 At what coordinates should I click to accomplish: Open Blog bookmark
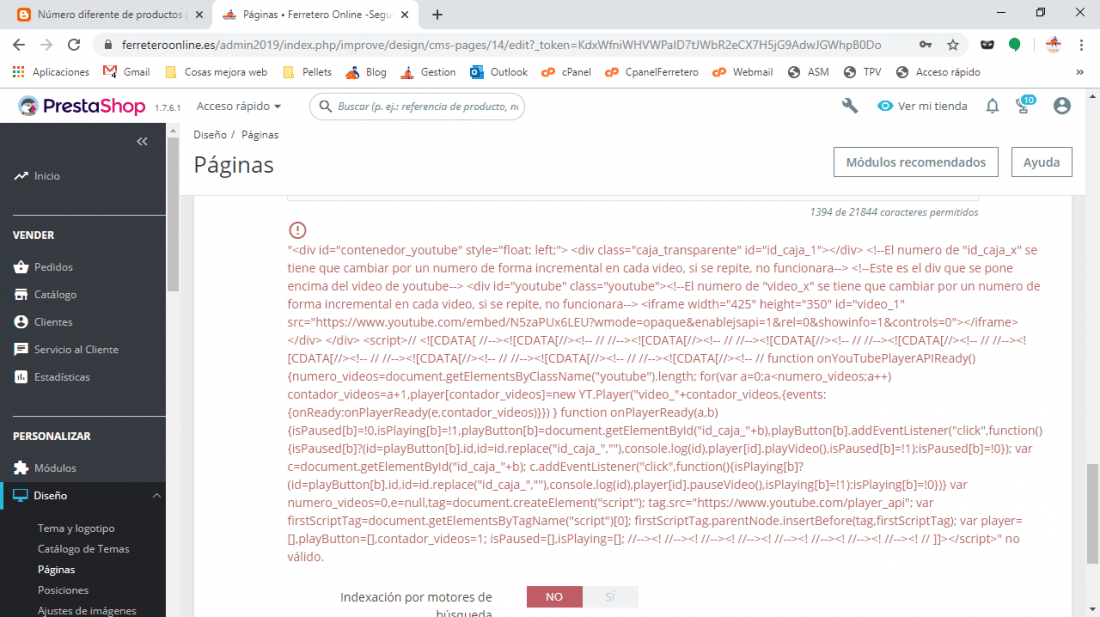(x=366, y=72)
